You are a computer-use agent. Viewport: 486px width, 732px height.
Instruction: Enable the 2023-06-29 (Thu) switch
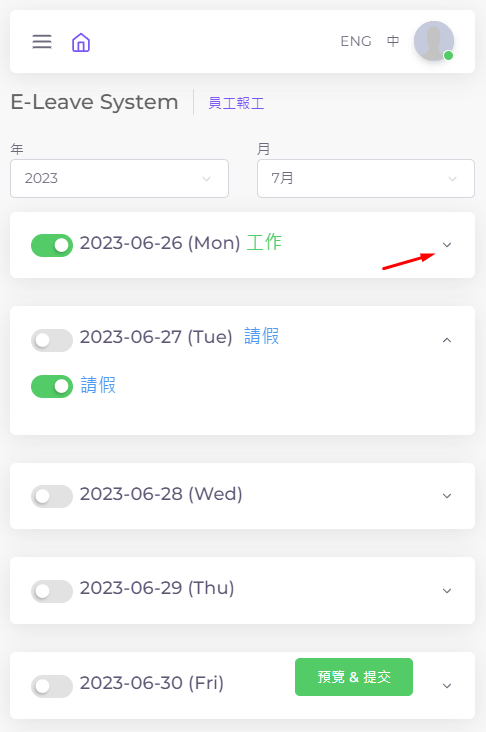point(52,591)
